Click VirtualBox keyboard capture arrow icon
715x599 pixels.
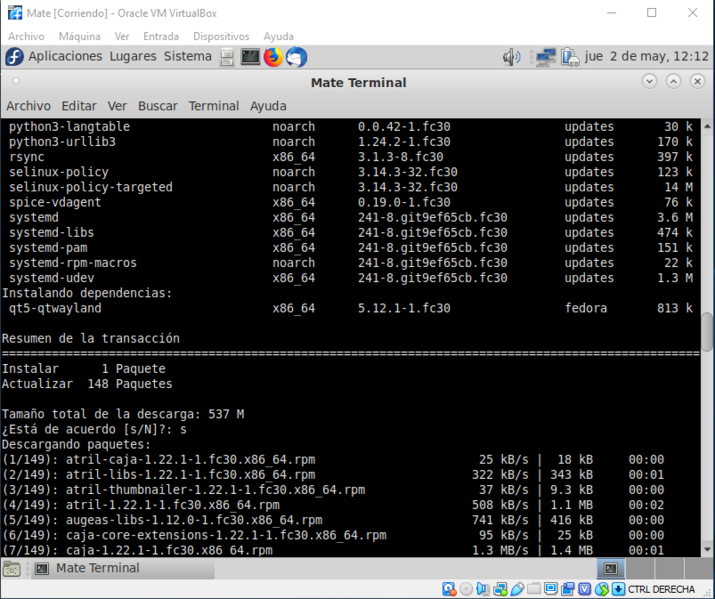click(x=618, y=589)
